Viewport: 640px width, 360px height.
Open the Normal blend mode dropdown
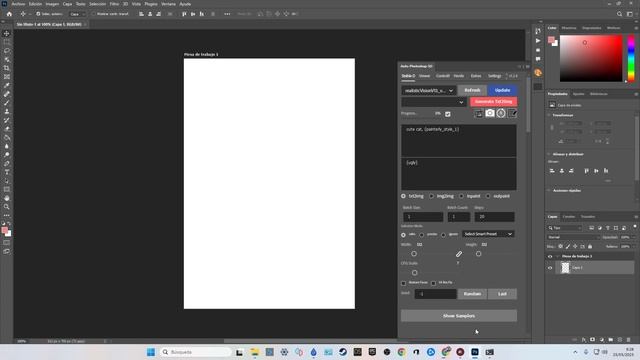point(573,237)
